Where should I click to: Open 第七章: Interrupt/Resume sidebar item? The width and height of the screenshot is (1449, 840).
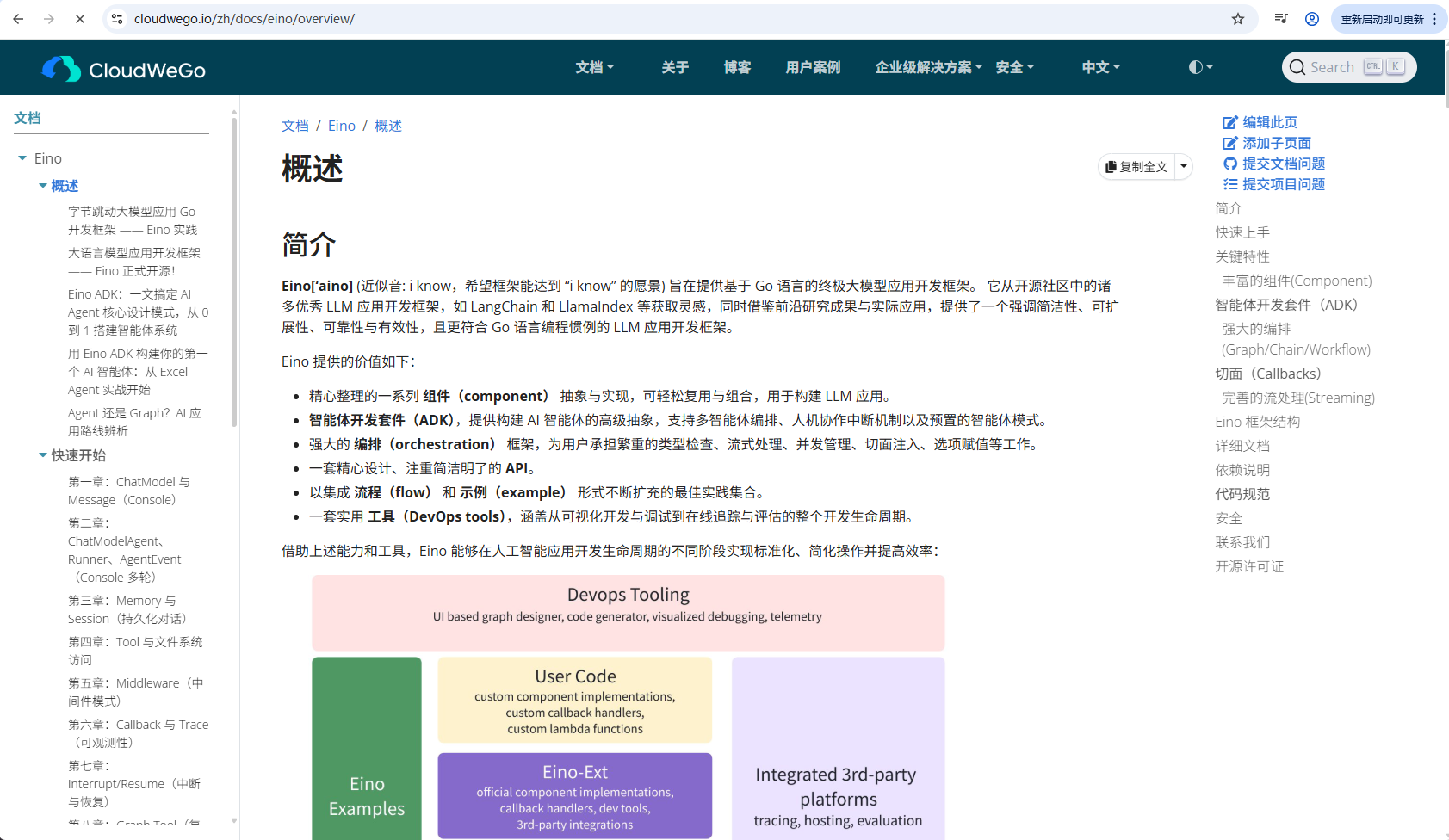(134, 784)
